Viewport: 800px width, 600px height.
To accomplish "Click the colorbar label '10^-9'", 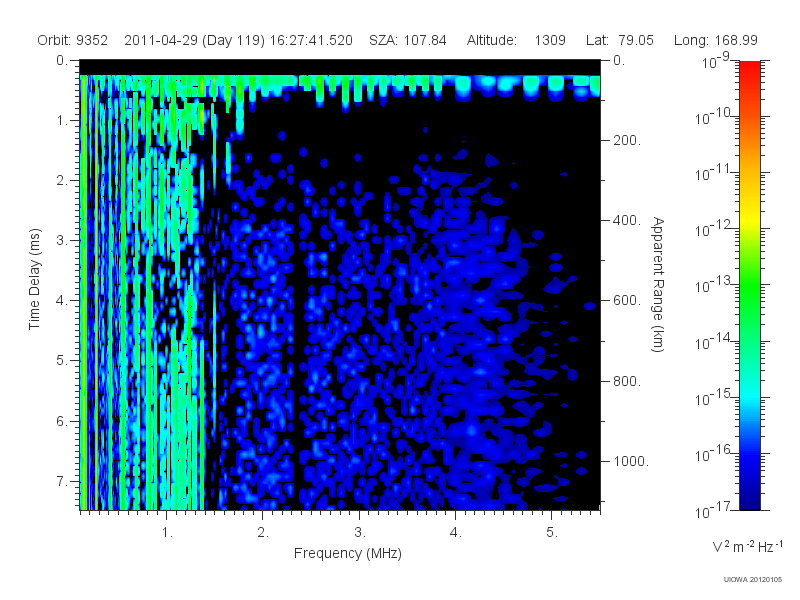I will pos(716,61).
